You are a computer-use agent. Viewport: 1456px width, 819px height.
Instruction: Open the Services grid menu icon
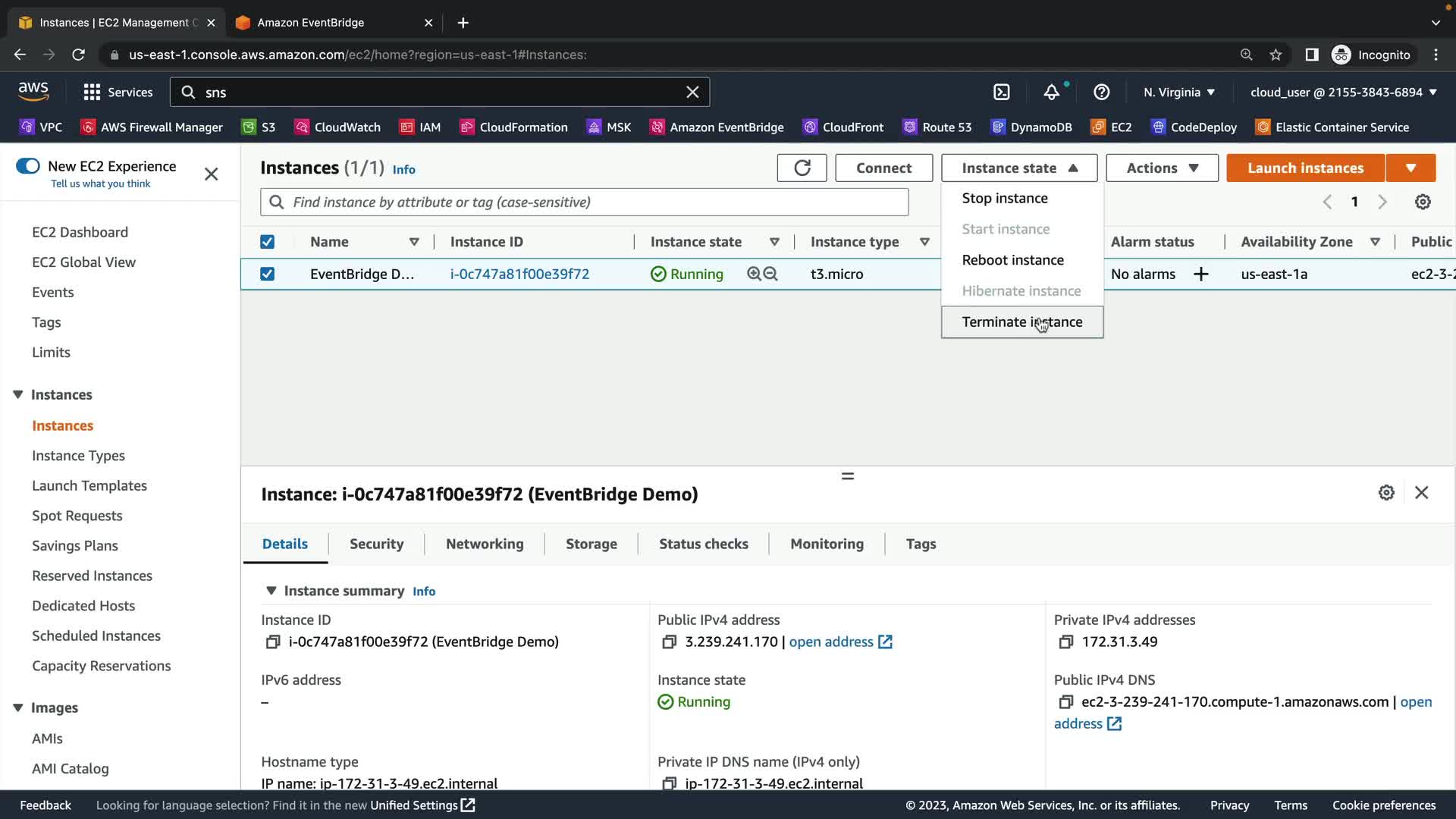click(92, 92)
